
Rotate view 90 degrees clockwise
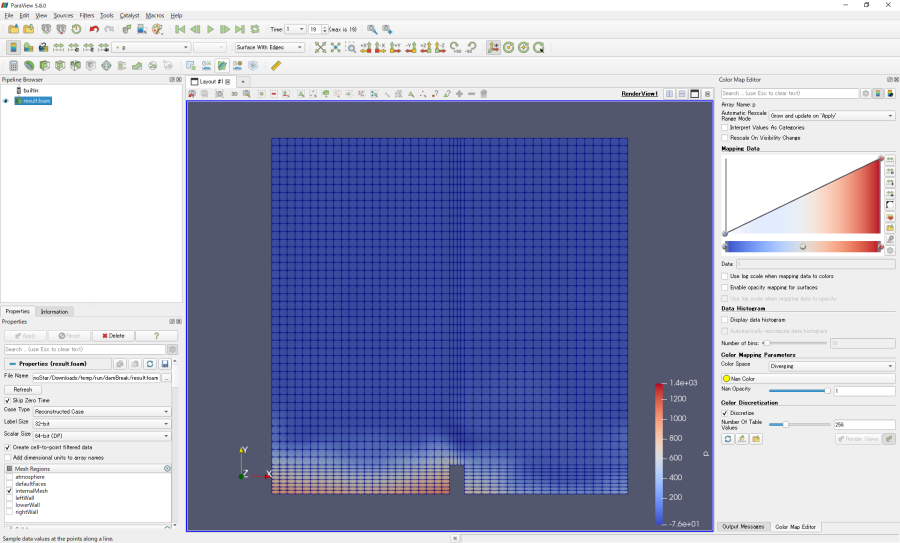(x=455, y=48)
